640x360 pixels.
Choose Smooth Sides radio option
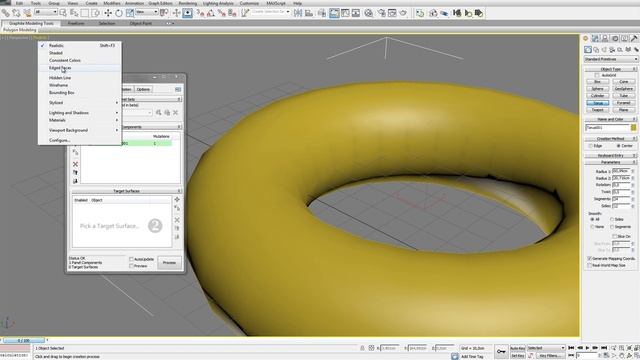click(x=612, y=220)
